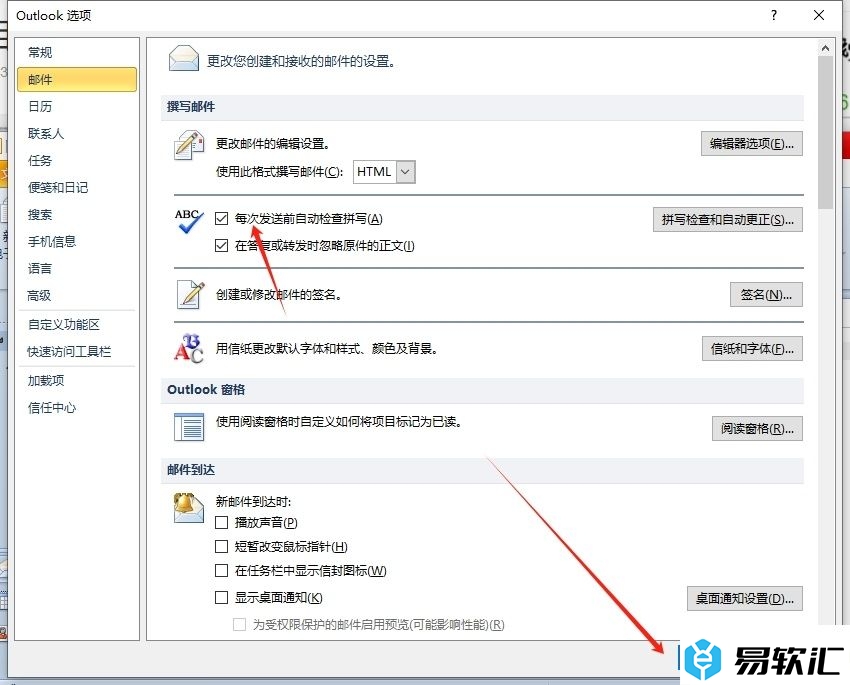
Task: Open 快速访问工具栏 in sidebar
Action: tap(76, 352)
